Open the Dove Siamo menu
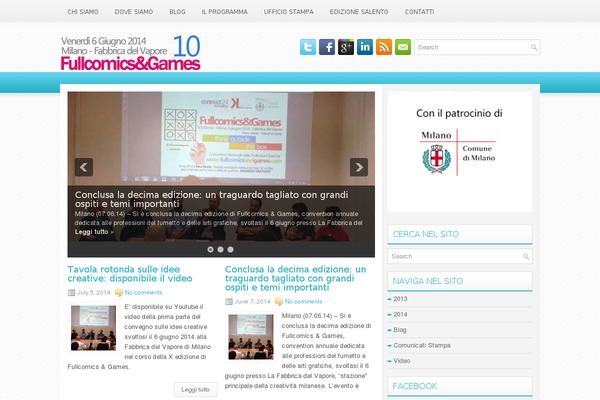 [134, 12]
